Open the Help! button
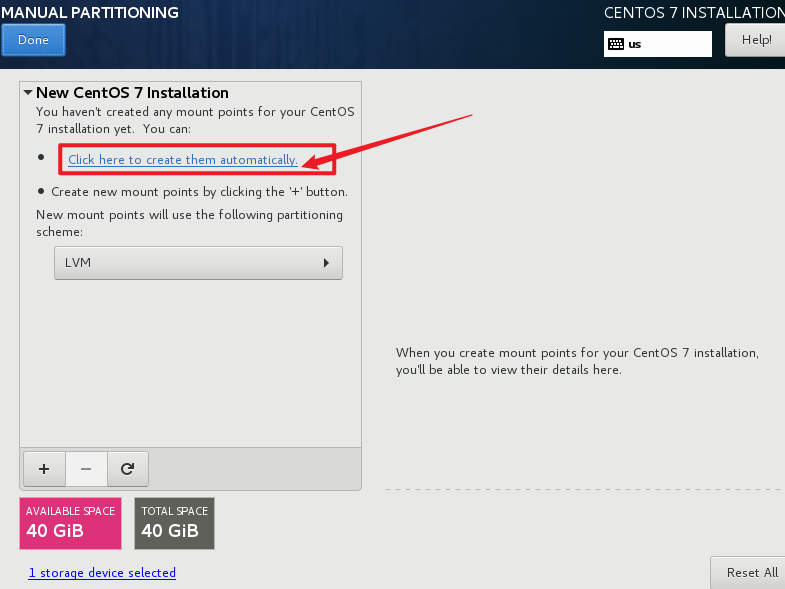This screenshot has height=589, width=785. (x=755, y=40)
